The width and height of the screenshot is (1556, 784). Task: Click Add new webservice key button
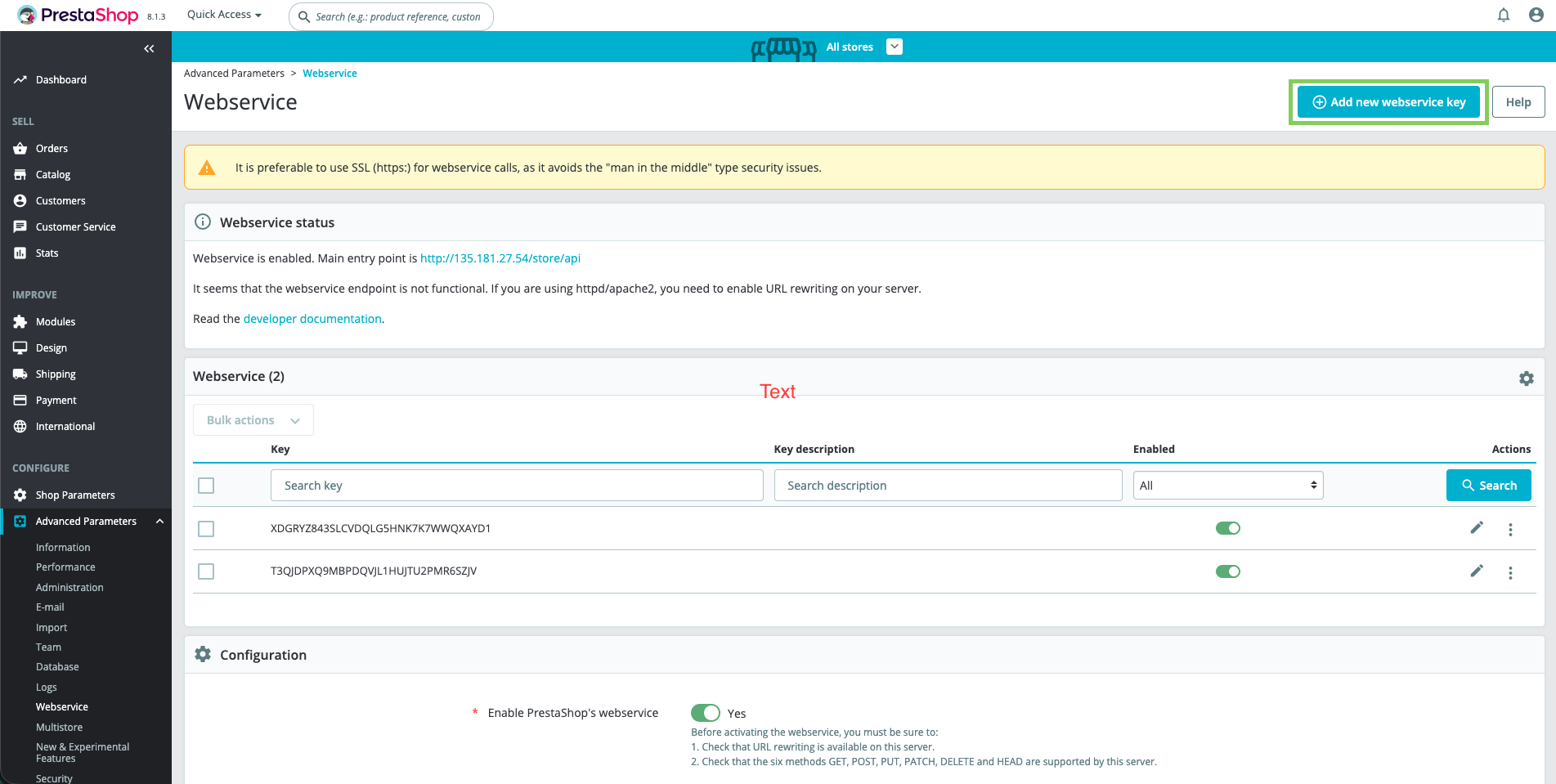pos(1388,102)
